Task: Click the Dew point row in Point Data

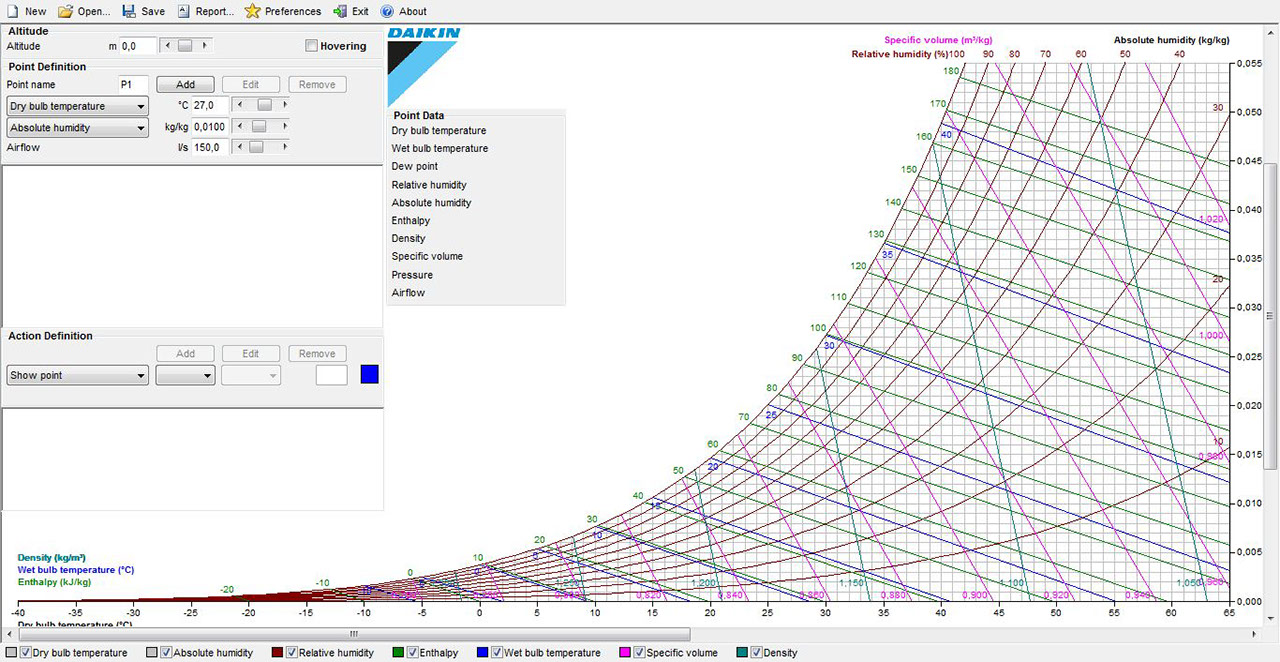Action: 415,167
